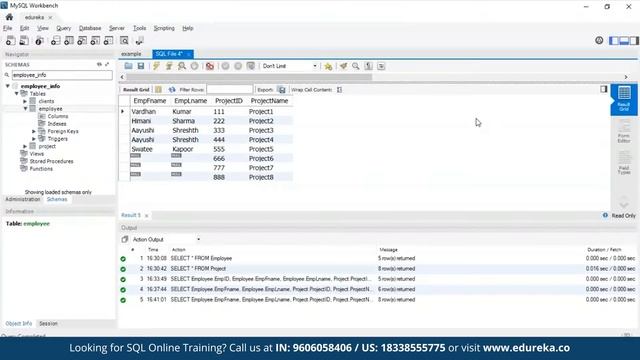Open search table data tool
The image size is (640, 360).
(124, 40)
